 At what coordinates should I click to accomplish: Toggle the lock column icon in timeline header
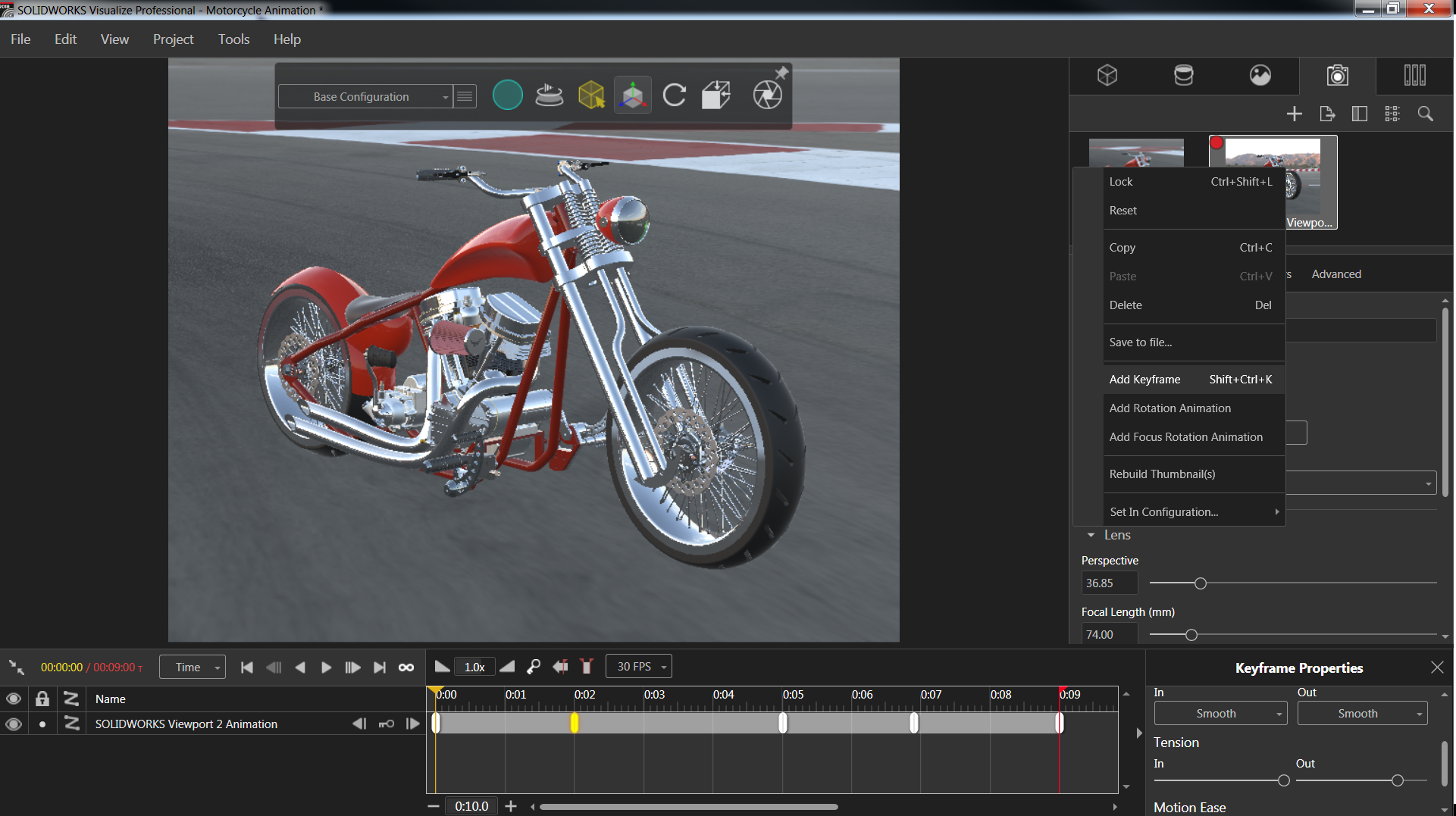tap(42, 699)
